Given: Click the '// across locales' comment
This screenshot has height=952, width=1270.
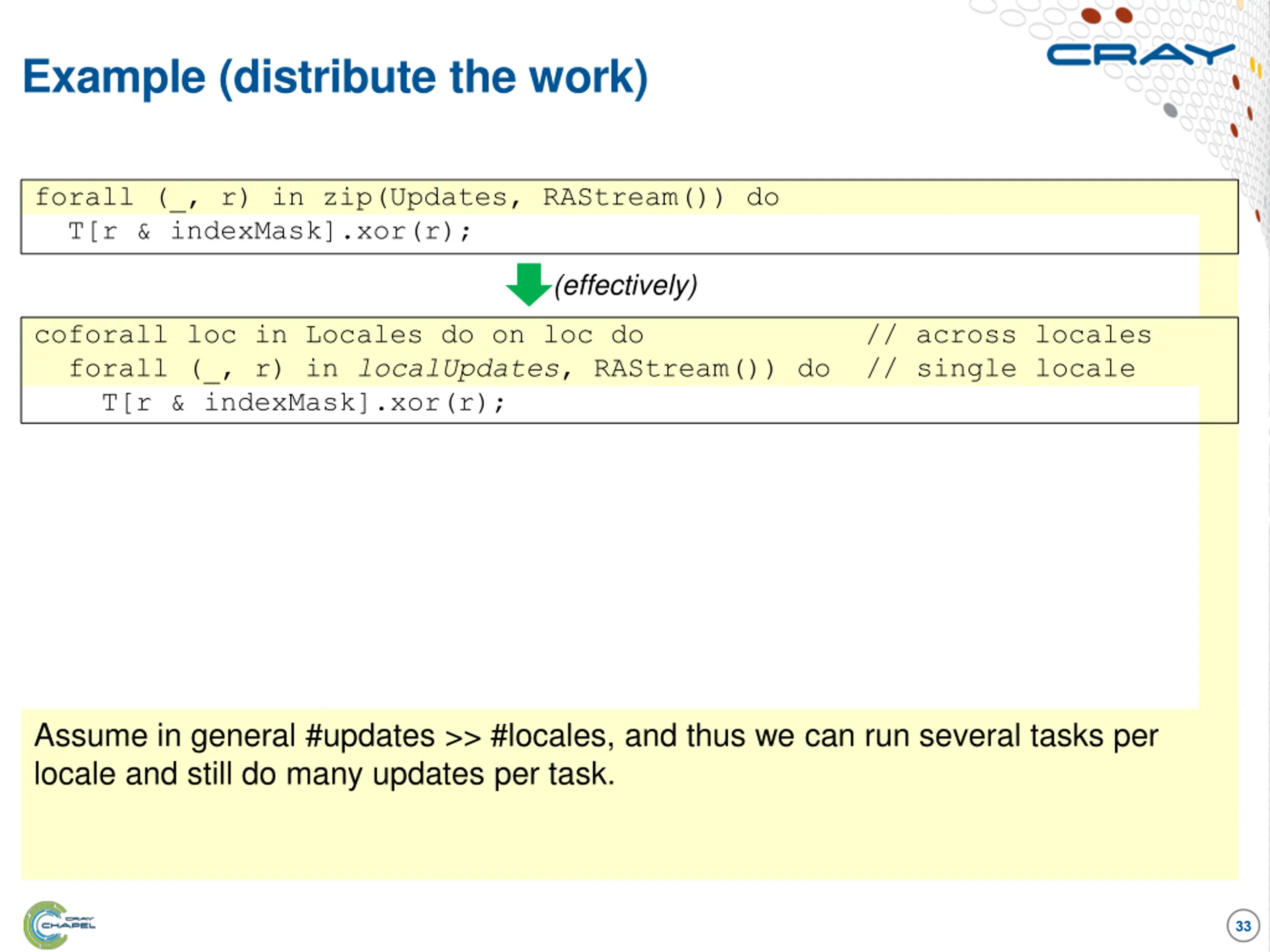Looking at the screenshot, I should click(1009, 335).
